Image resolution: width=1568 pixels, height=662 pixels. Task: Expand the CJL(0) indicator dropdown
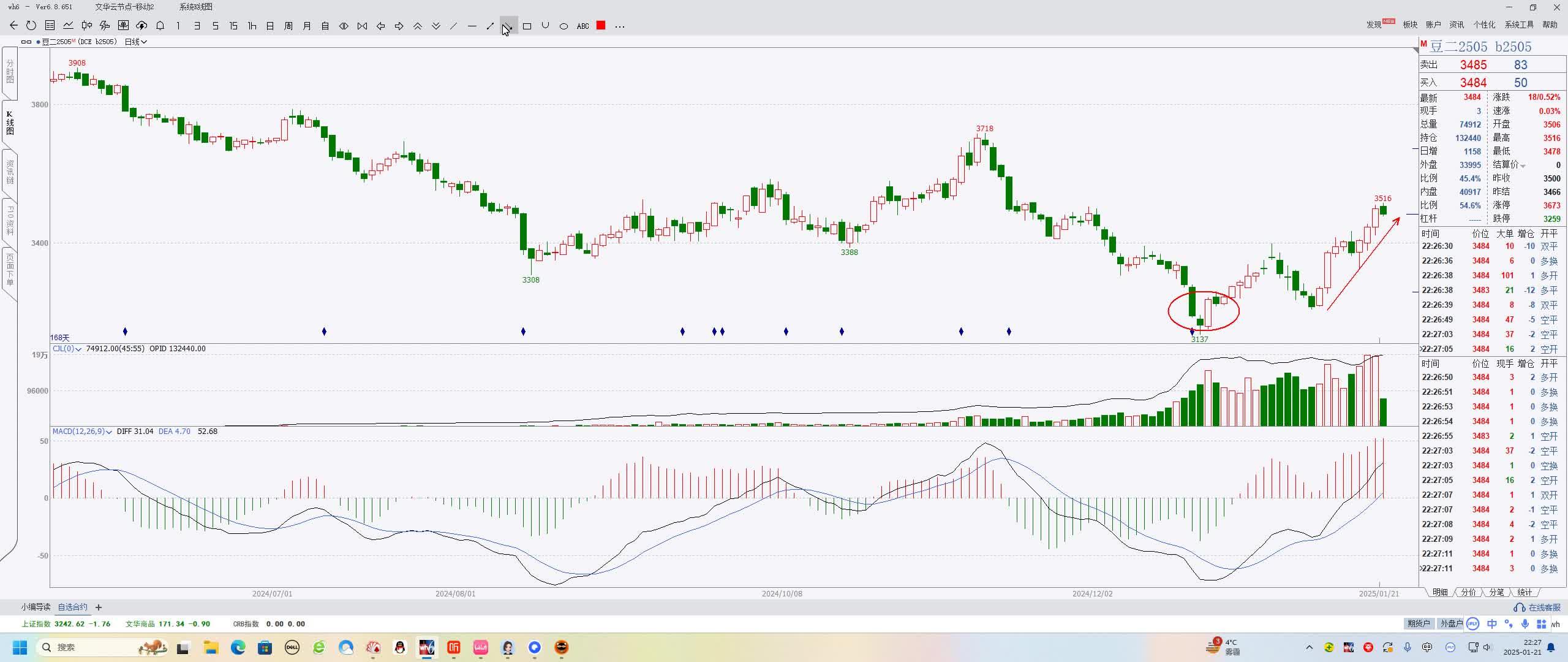(x=78, y=349)
